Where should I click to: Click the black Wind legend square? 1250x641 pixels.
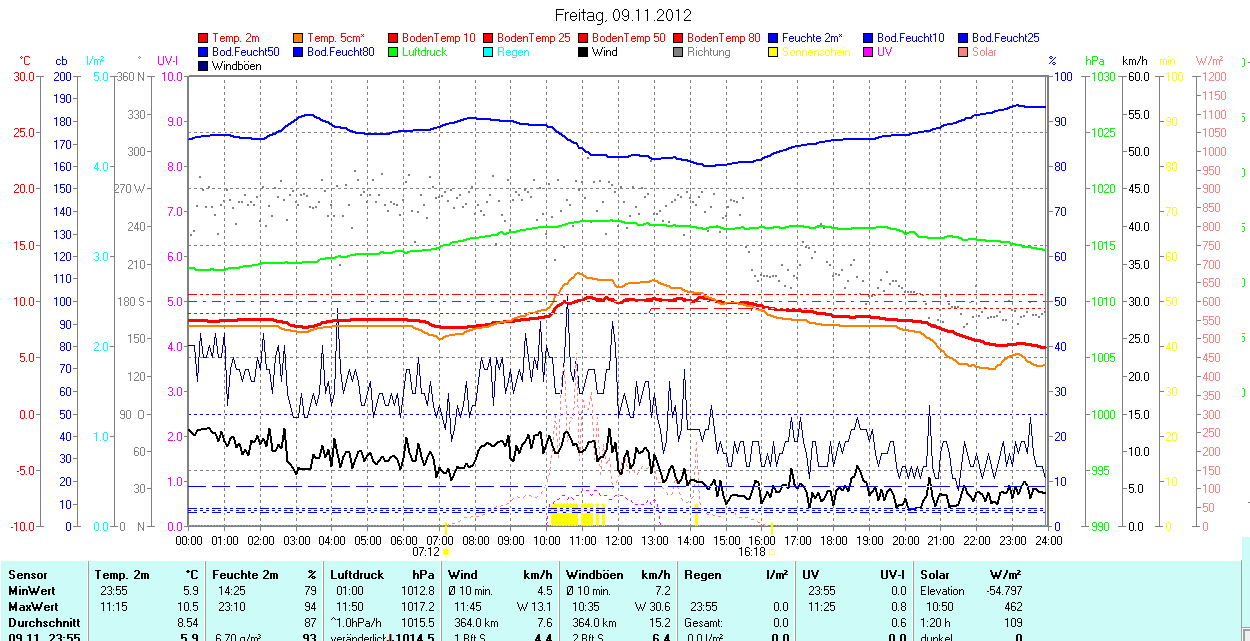click(584, 52)
